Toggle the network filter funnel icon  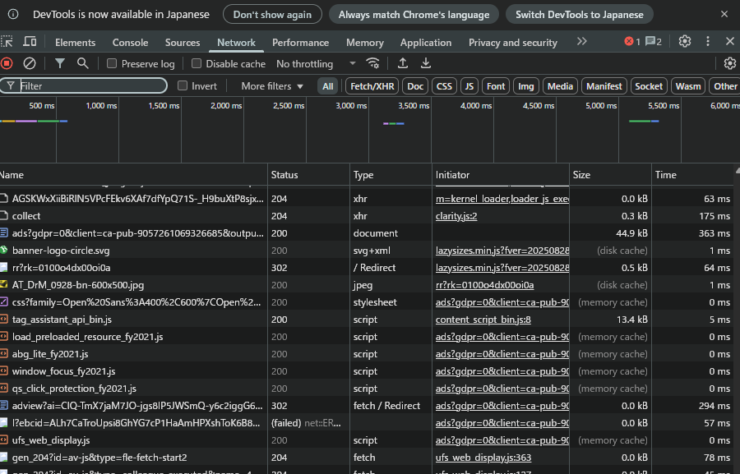60,63
